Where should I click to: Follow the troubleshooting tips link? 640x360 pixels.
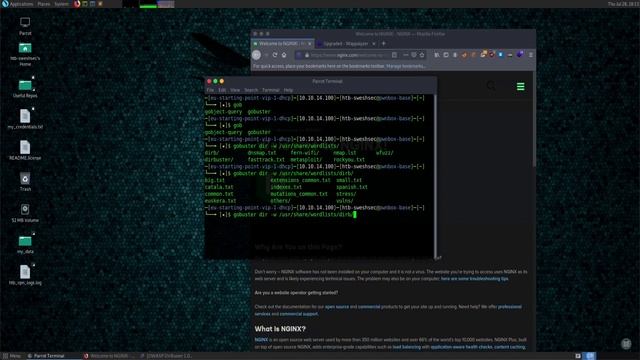tap(474, 279)
